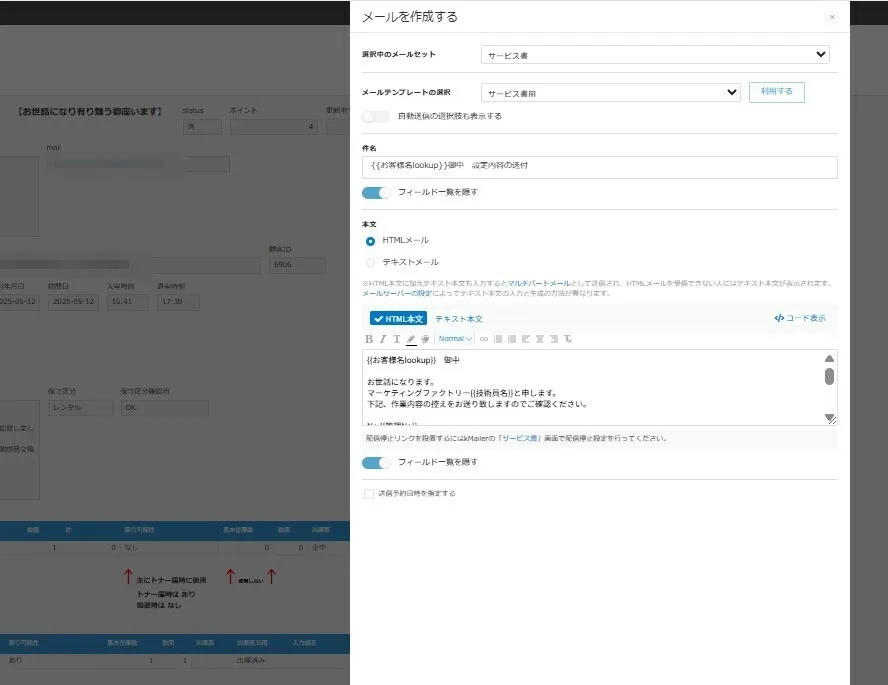Right-align text using toolbar icon

click(554, 339)
